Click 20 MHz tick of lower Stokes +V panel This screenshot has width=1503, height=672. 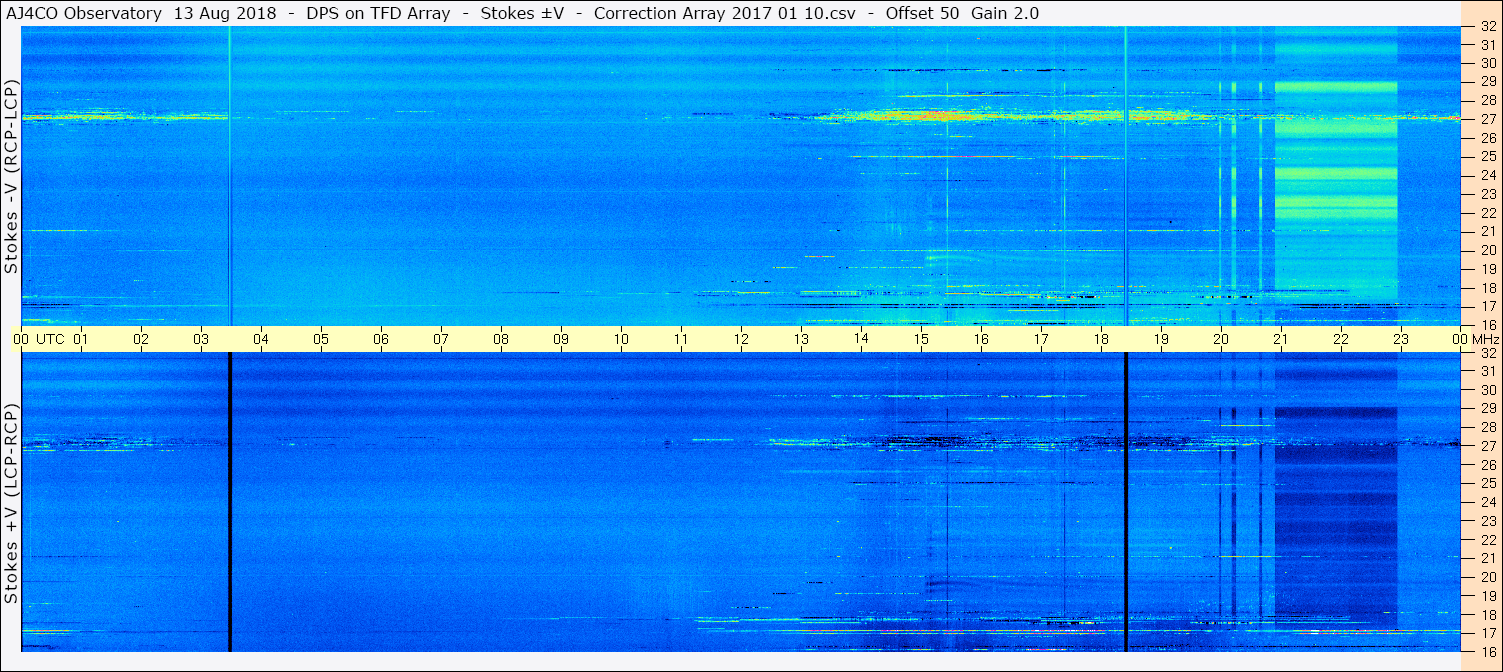pyautogui.click(x=1487, y=577)
